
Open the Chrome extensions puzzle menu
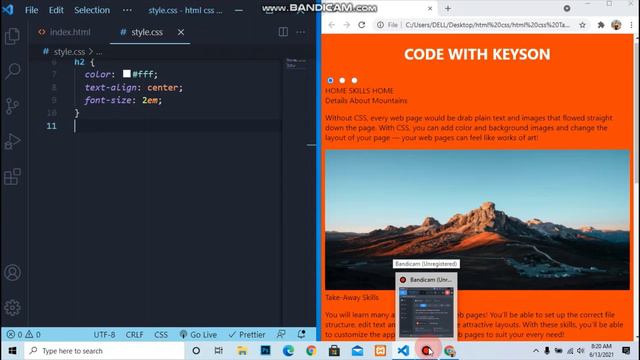[x=601, y=25]
